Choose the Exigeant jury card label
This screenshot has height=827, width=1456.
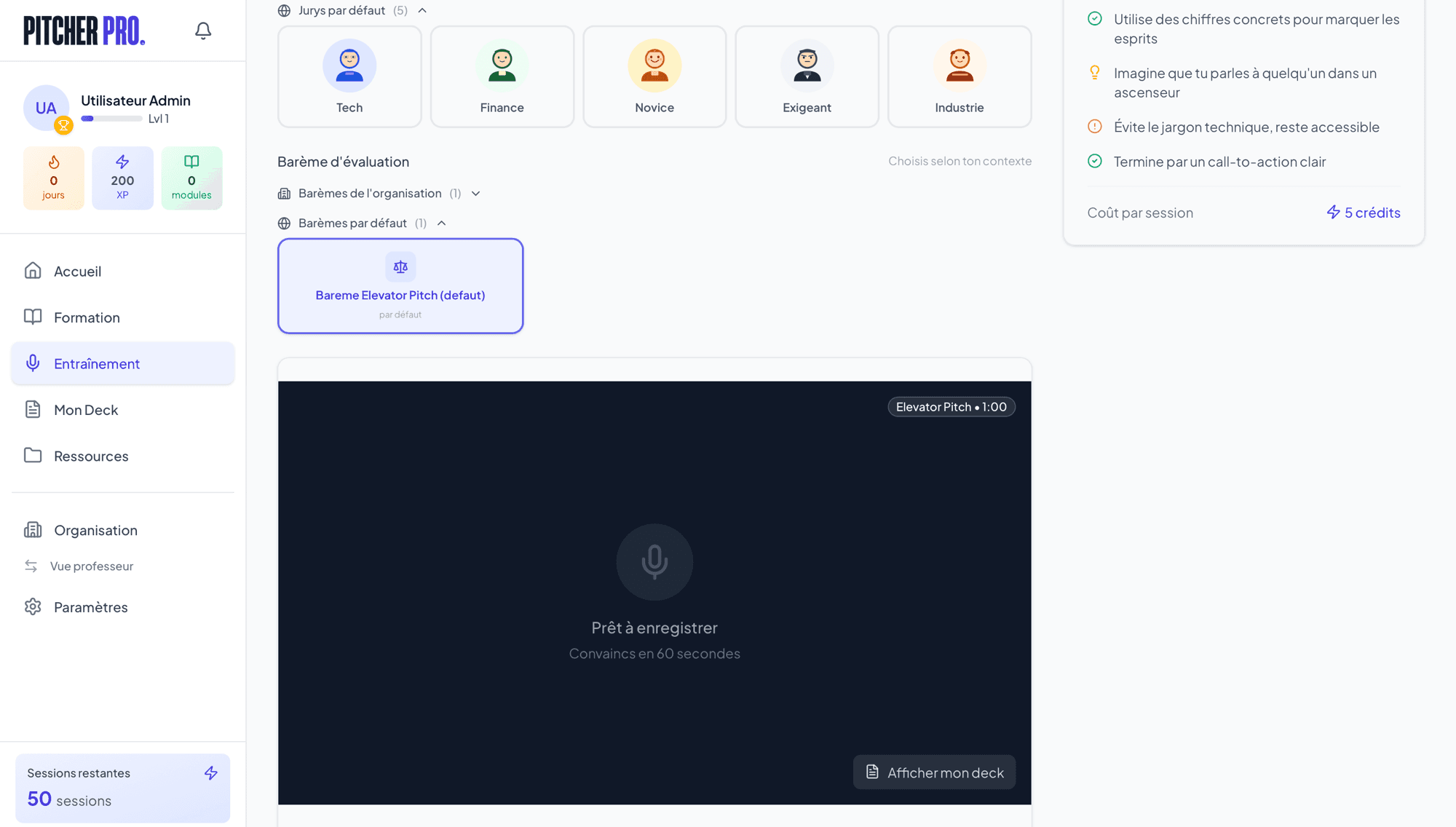[807, 108]
